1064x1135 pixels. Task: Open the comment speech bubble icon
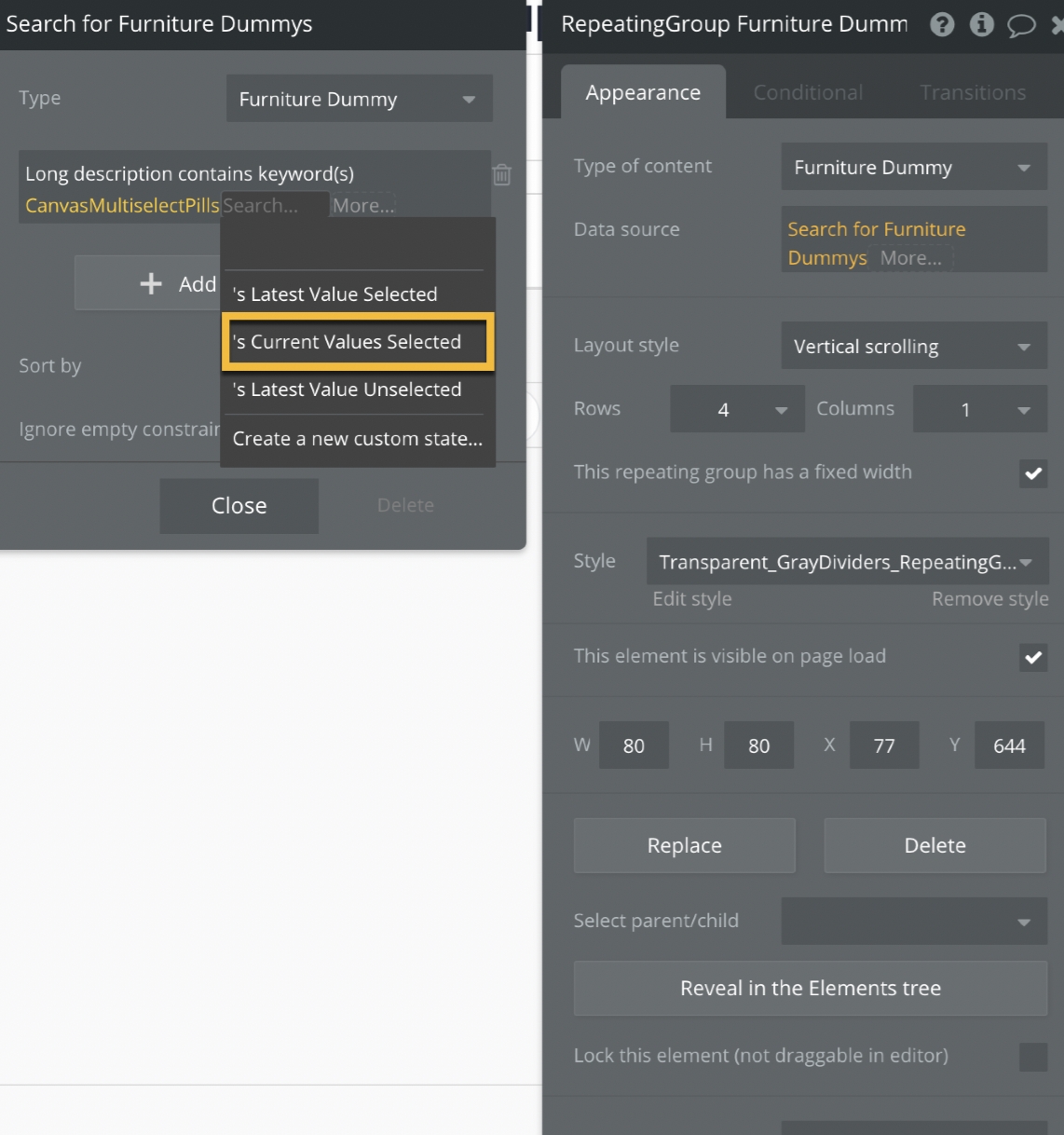1021,25
